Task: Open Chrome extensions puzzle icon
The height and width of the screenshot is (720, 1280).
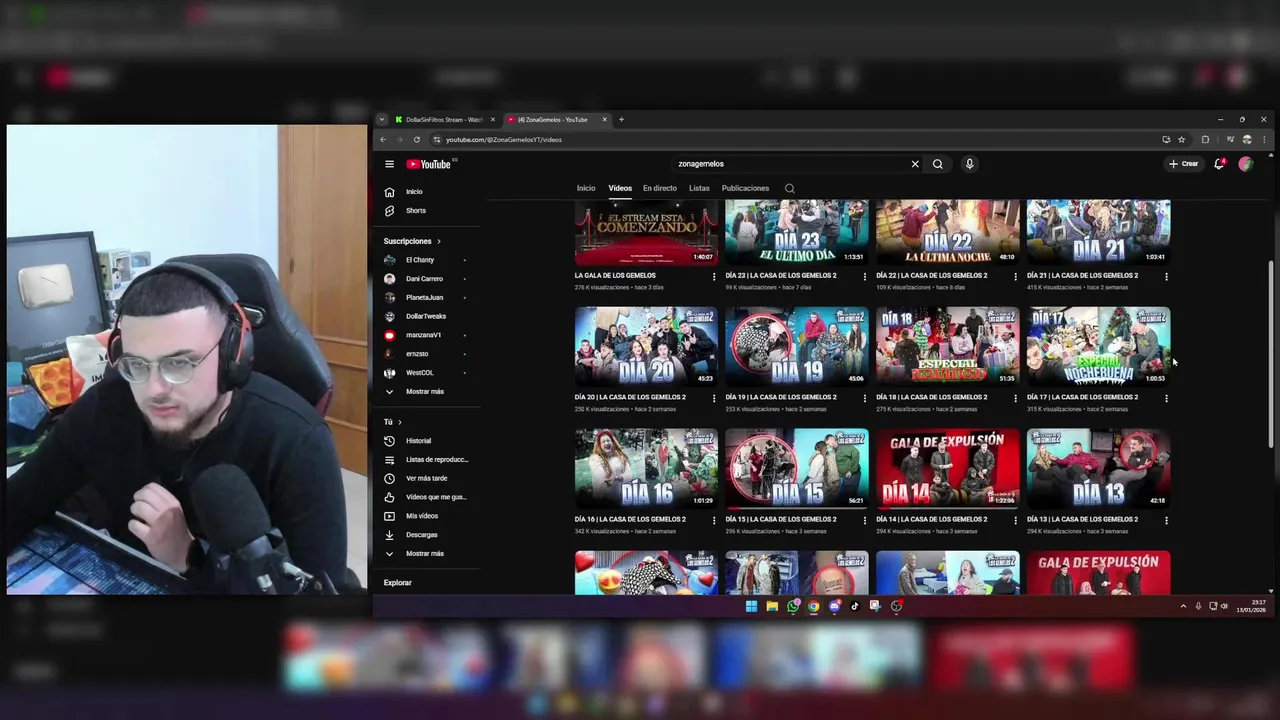Action: click(x=1205, y=140)
